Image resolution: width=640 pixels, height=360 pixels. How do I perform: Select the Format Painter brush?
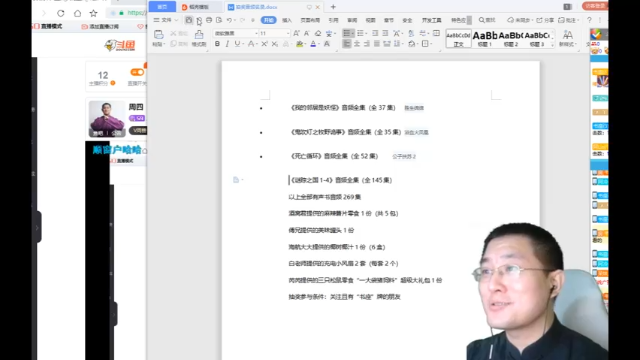(x=199, y=35)
